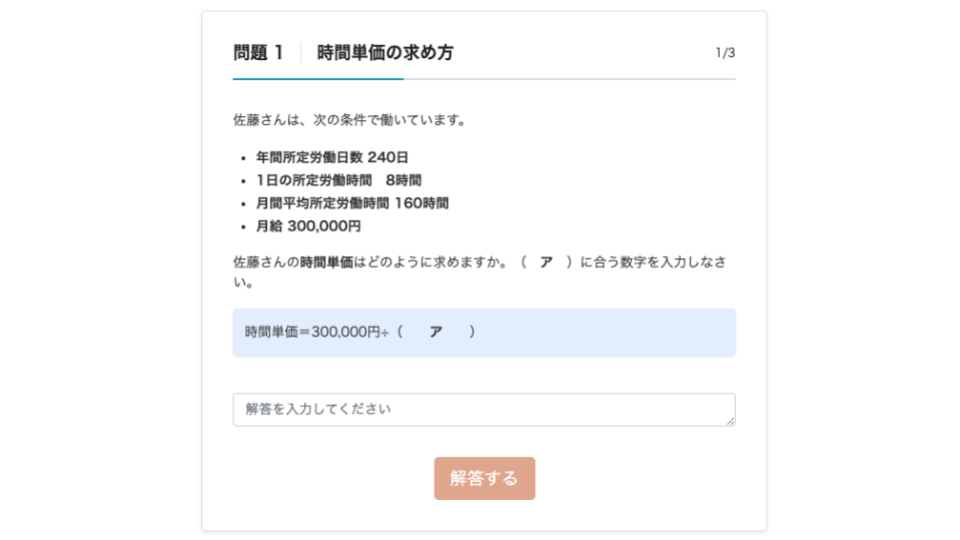
Task: Click the 解答を入力してください placeholder text
Action: click(318, 409)
